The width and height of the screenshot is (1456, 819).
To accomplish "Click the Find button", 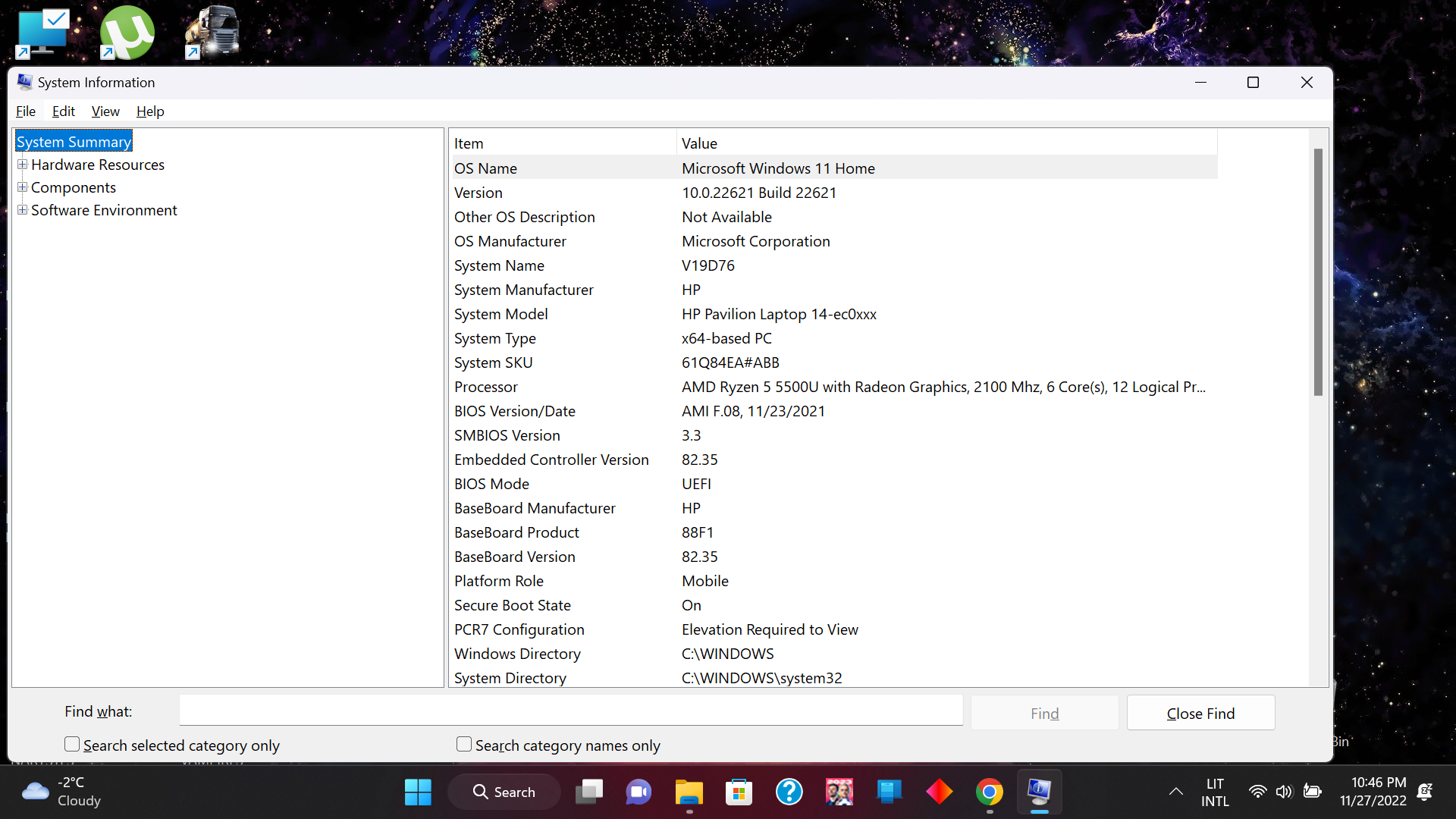I will [1044, 713].
